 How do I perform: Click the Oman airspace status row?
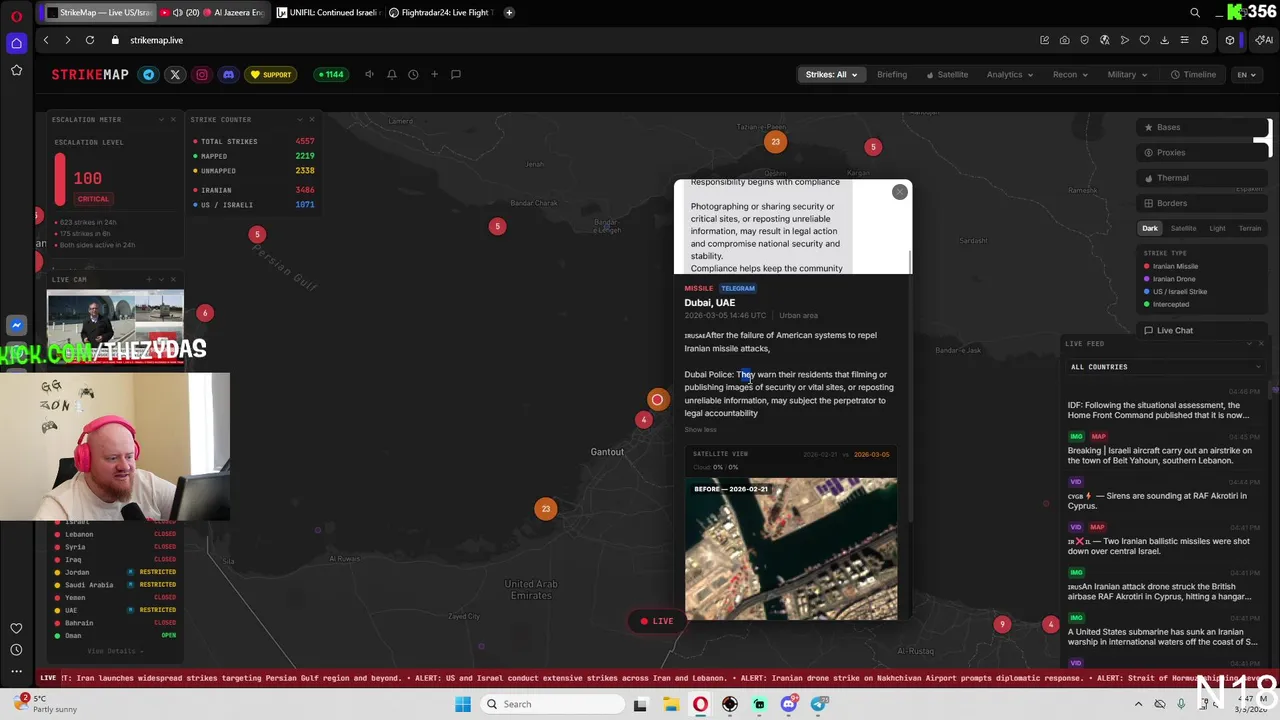(x=116, y=635)
